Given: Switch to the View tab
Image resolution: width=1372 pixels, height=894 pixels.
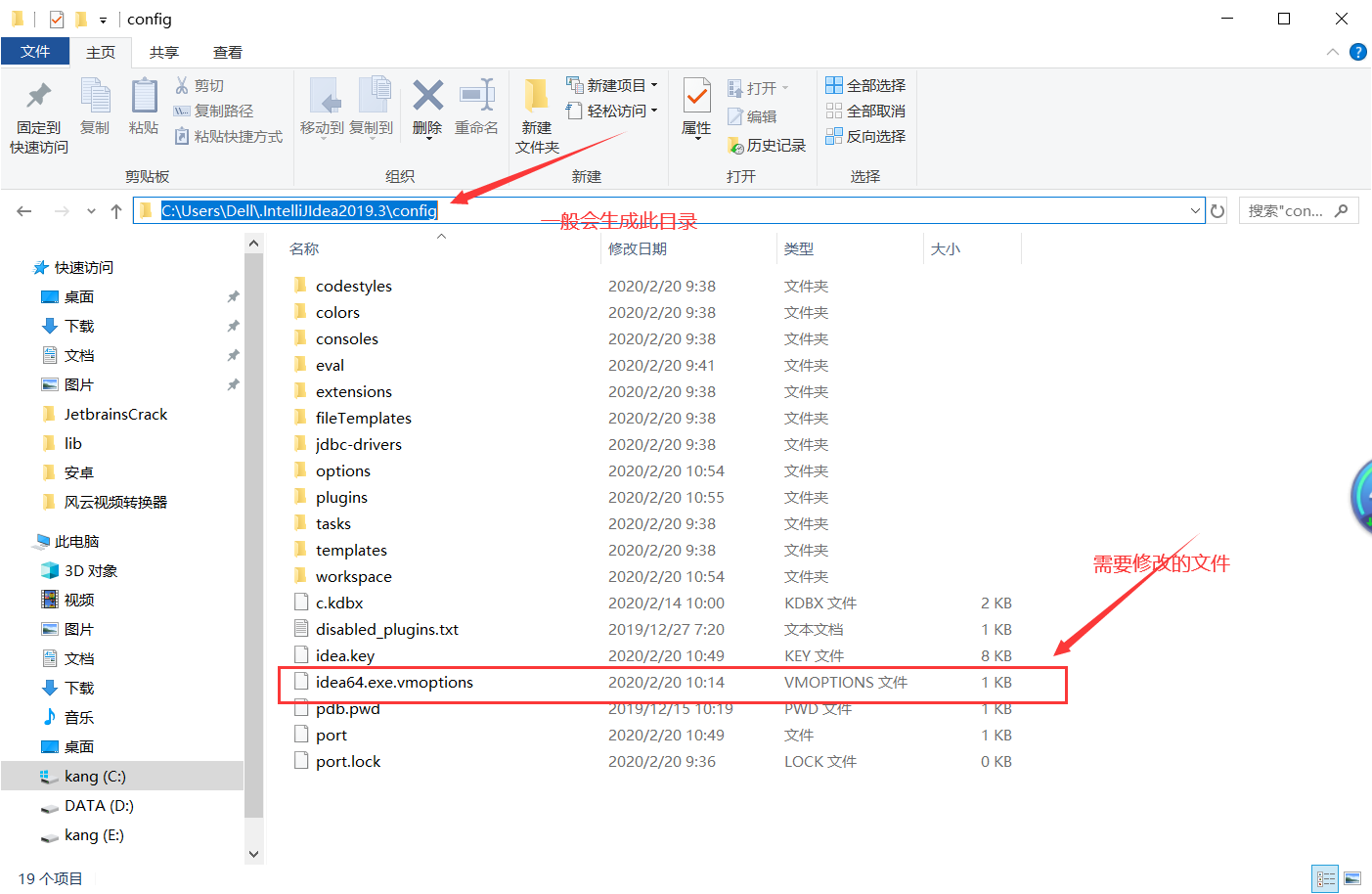Looking at the screenshot, I should point(228,52).
